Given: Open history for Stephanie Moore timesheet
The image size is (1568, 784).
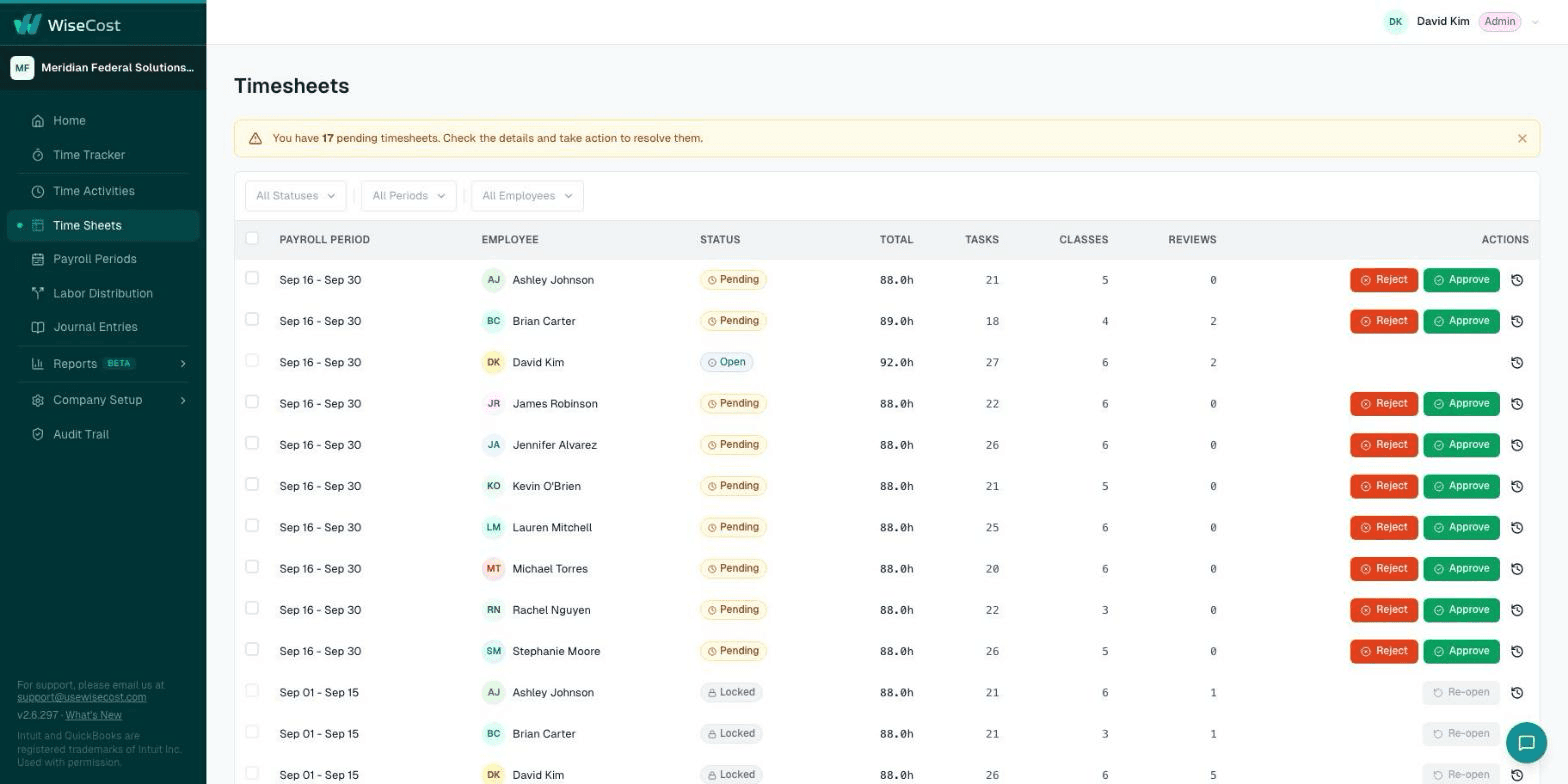Looking at the screenshot, I should click(x=1517, y=651).
